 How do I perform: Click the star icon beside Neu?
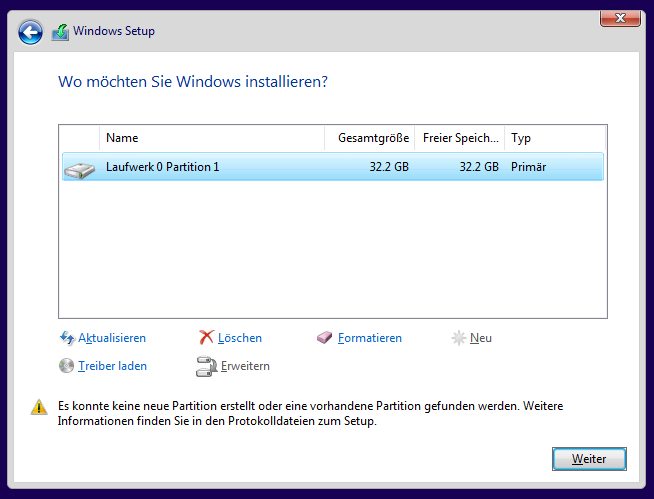tap(458, 338)
